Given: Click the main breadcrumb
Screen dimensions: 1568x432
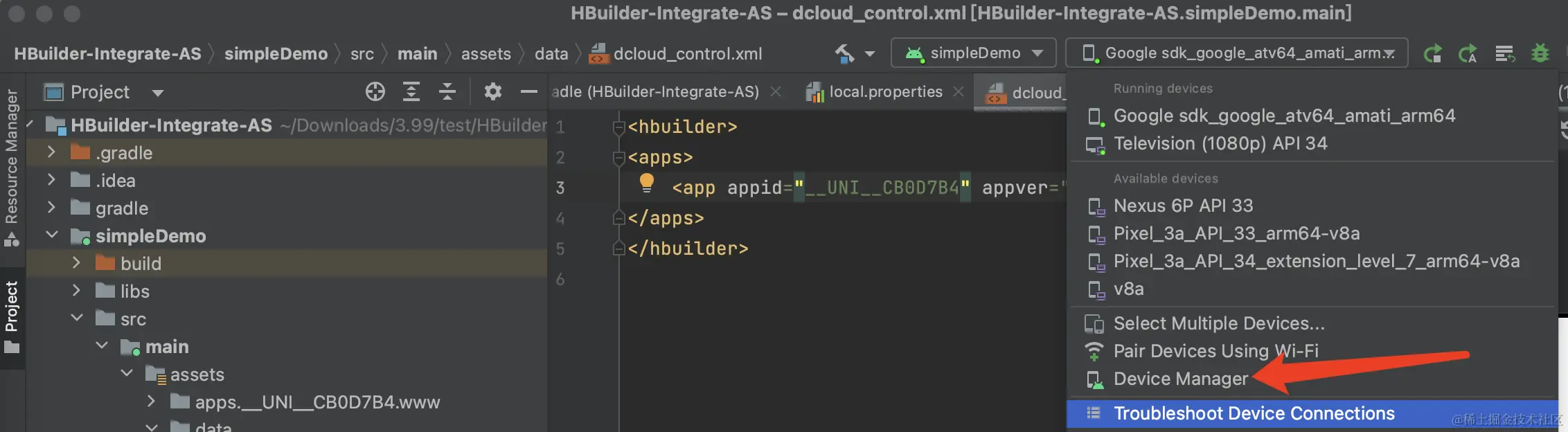Looking at the screenshot, I should (x=417, y=53).
